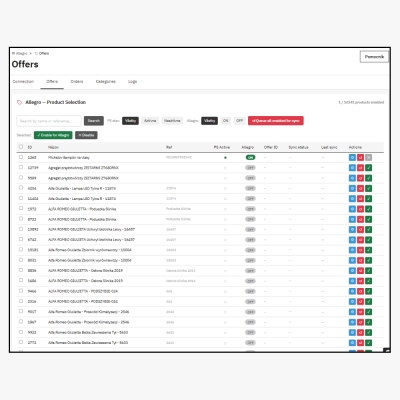The height and width of the screenshot is (400, 400).
Task: Click the green checkmark icon in row 8531
Action: 368,260
